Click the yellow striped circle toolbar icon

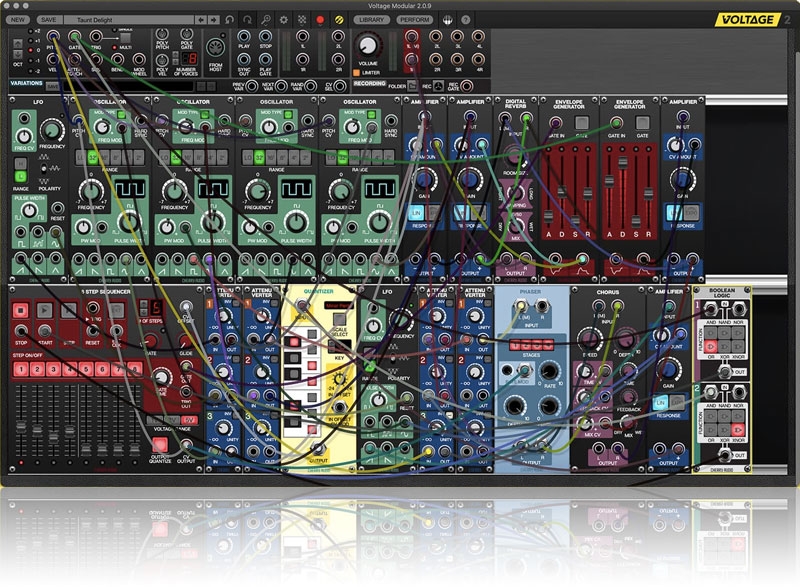point(339,20)
